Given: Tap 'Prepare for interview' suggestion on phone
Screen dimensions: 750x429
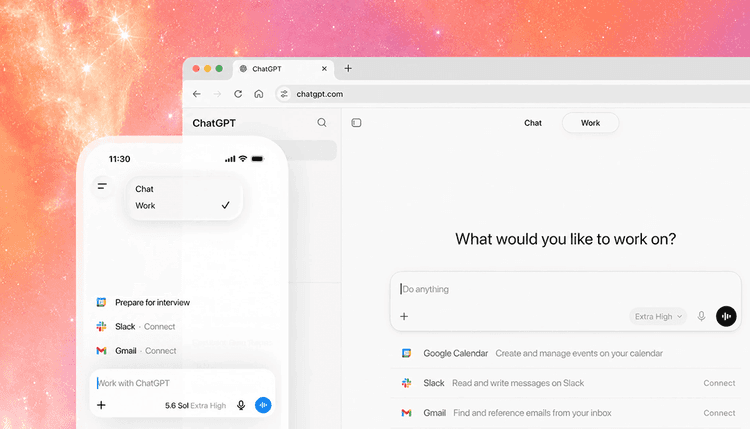Looking at the screenshot, I should pos(152,302).
